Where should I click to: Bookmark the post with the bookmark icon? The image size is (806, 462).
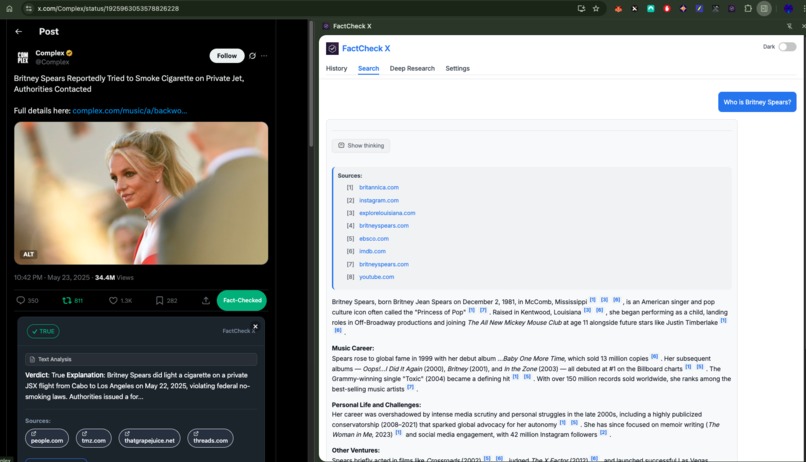click(159, 300)
